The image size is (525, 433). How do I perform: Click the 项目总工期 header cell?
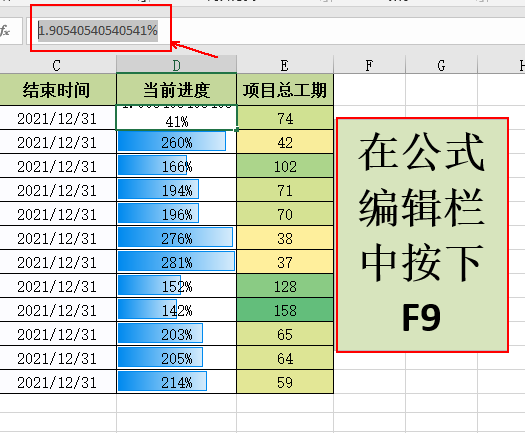coord(285,90)
